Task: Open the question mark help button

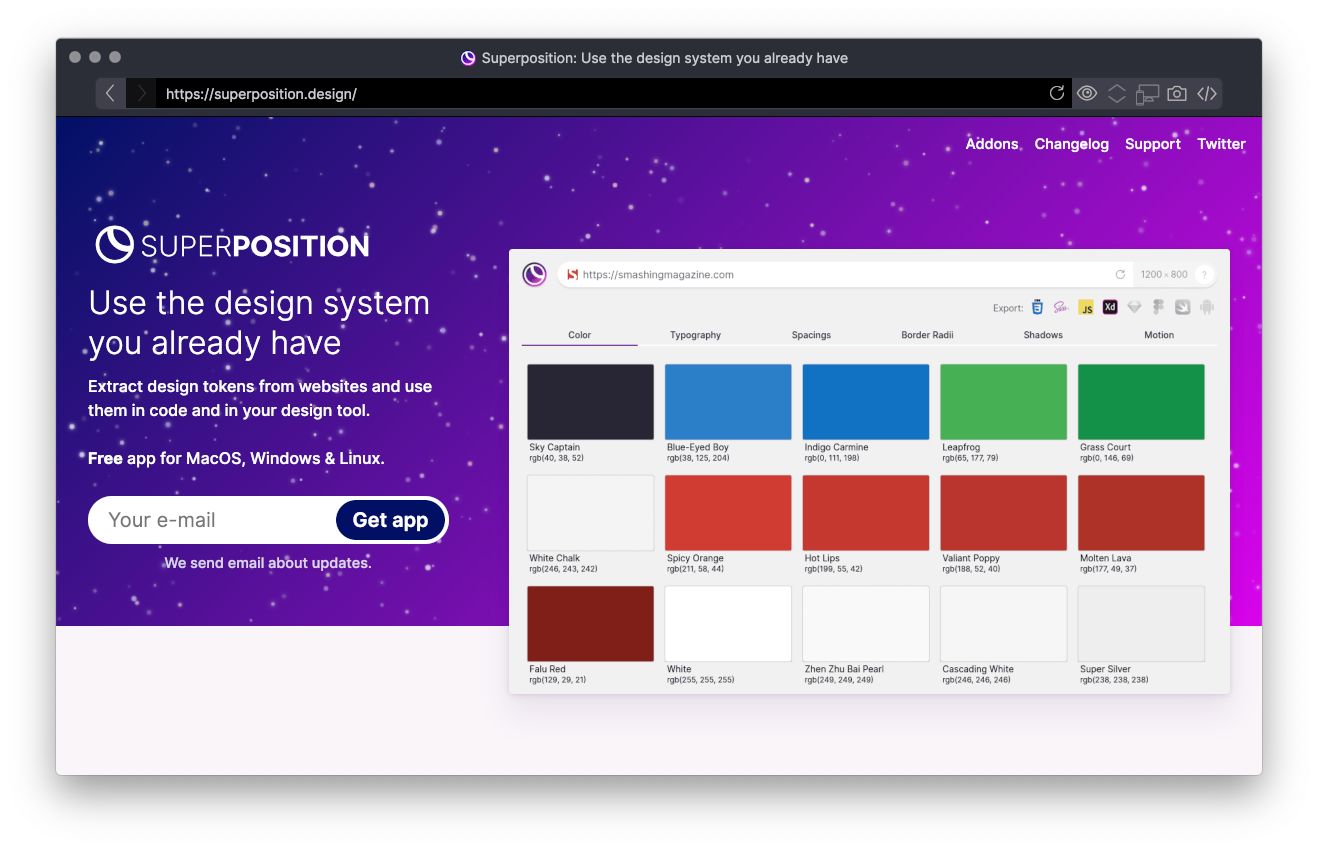Action: [1204, 275]
